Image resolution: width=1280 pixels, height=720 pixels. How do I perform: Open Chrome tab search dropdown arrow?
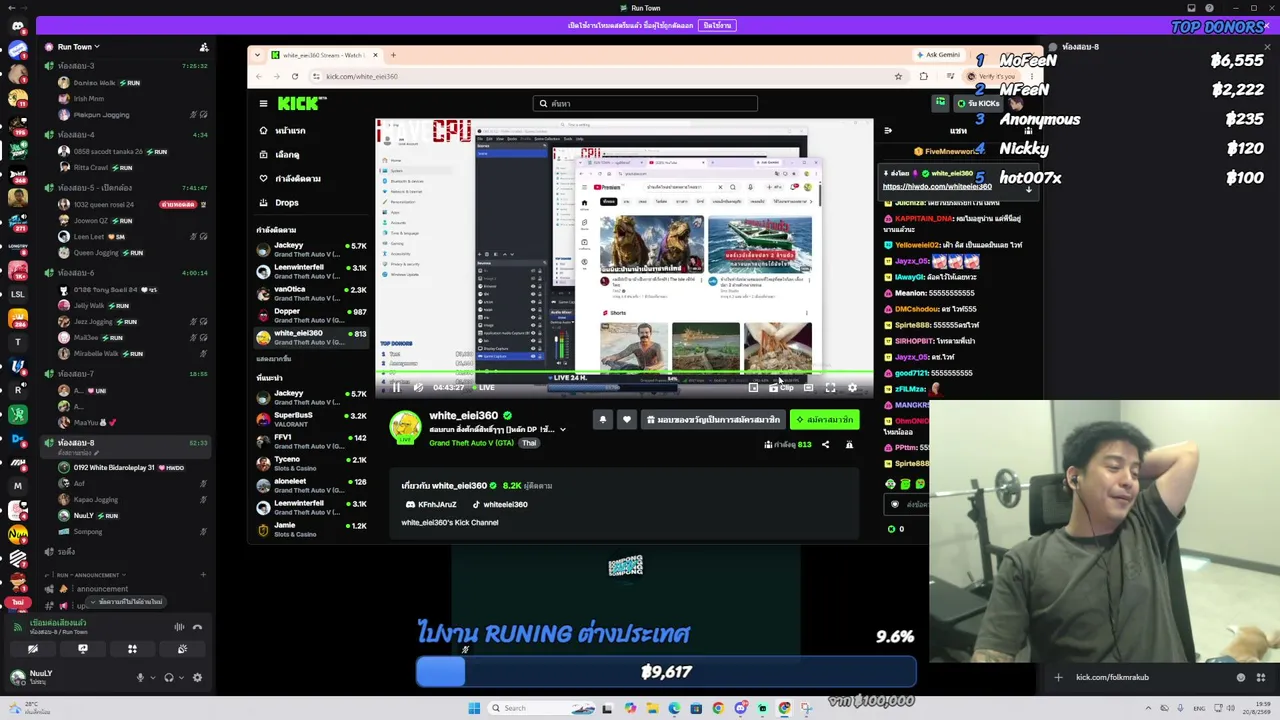pos(259,55)
